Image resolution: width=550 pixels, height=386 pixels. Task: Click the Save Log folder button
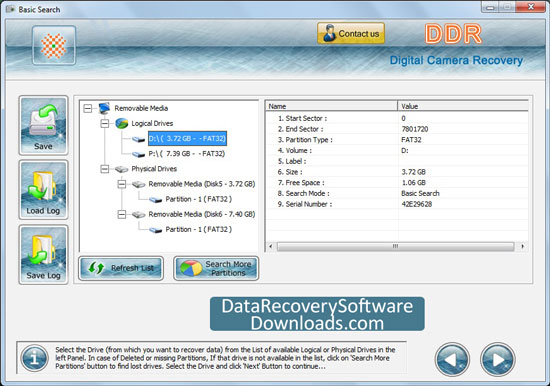[x=43, y=254]
